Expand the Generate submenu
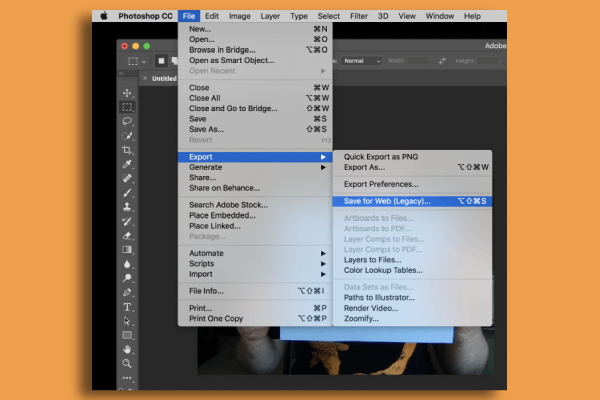Viewport: 600px width, 400px height. click(255, 167)
